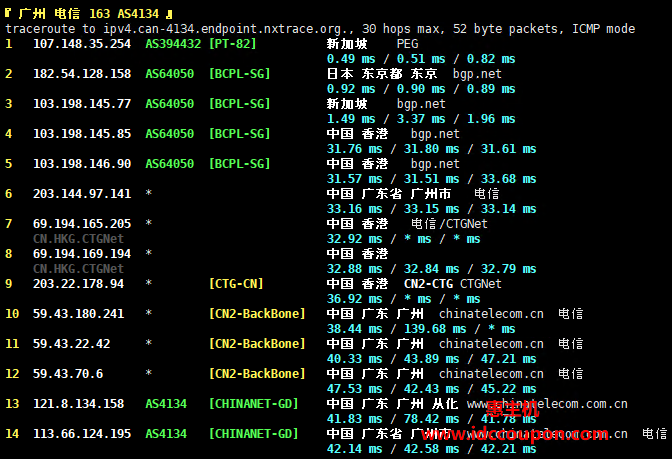Click the hop 4 address 103.198.145.85
The width and height of the screenshot is (672, 459).
pyautogui.click(x=82, y=134)
